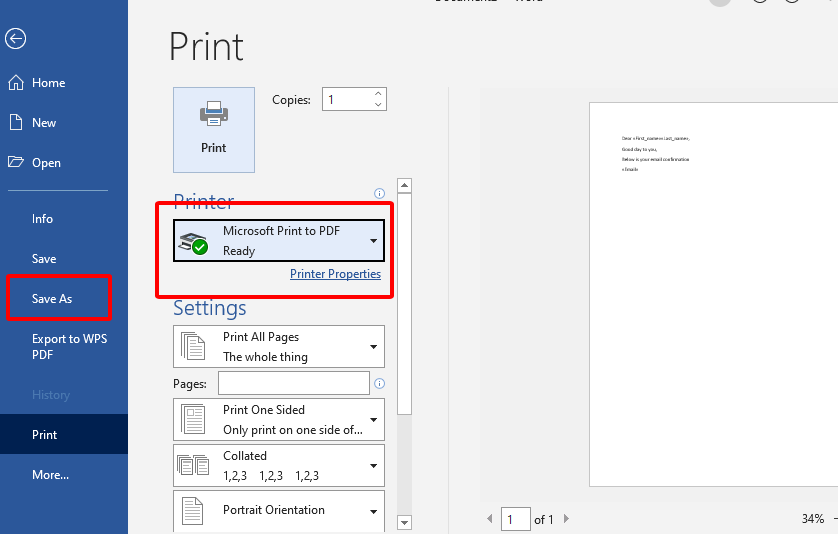Click the large Print printer button
The image size is (838, 534).
click(x=214, y=130)
